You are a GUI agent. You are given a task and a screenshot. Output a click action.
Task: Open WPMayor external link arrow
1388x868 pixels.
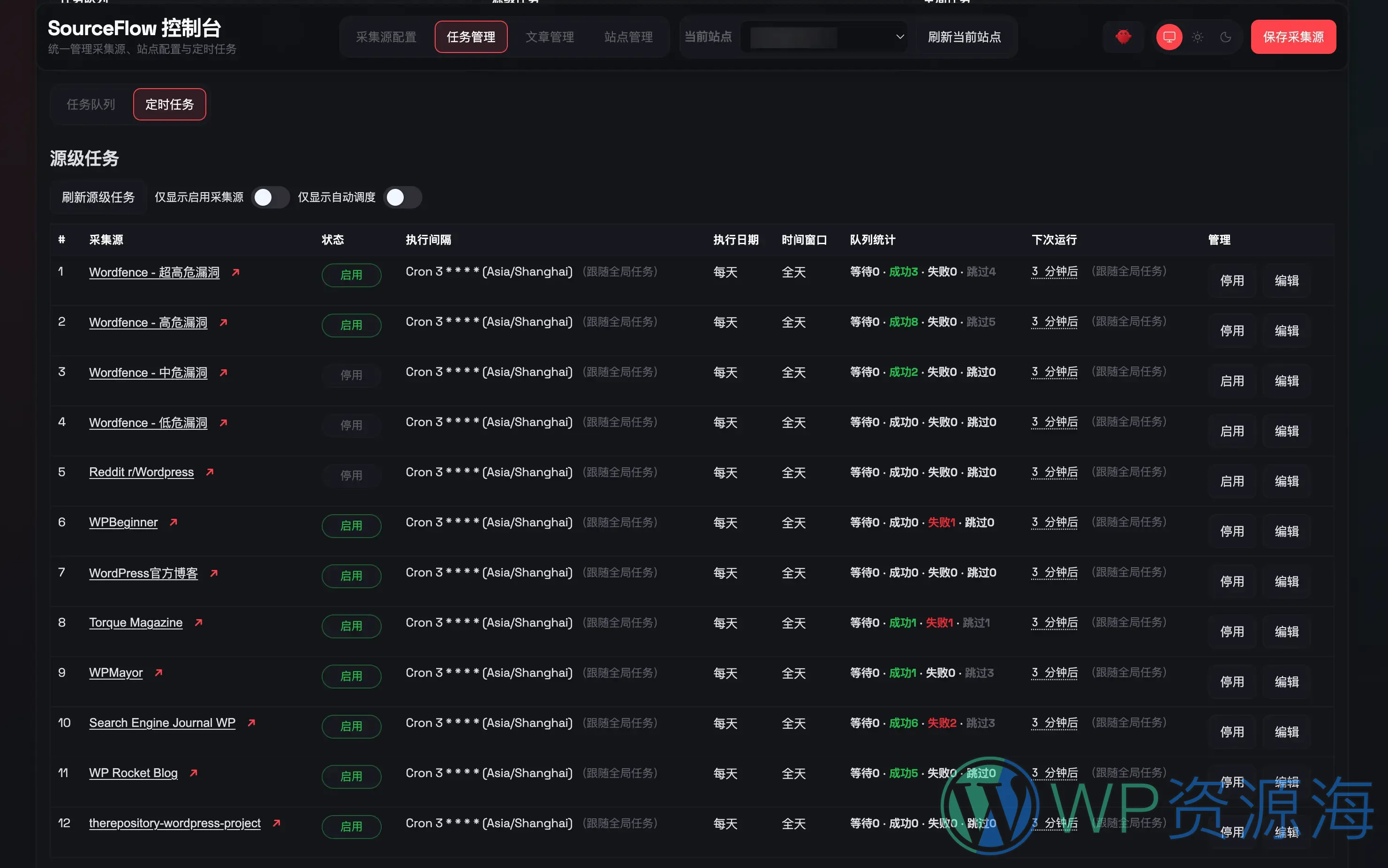(x=158, y=672)
